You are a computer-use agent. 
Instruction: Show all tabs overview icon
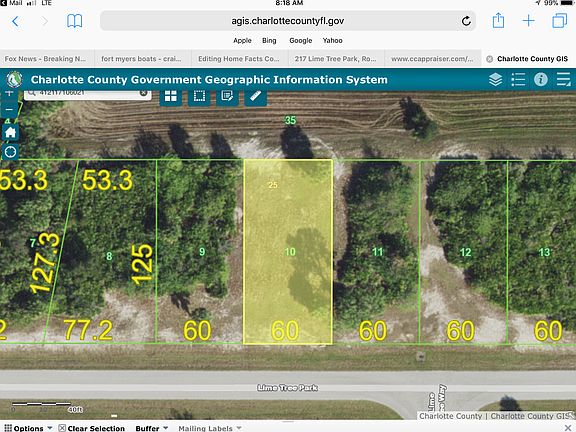(x=559, y=21)
